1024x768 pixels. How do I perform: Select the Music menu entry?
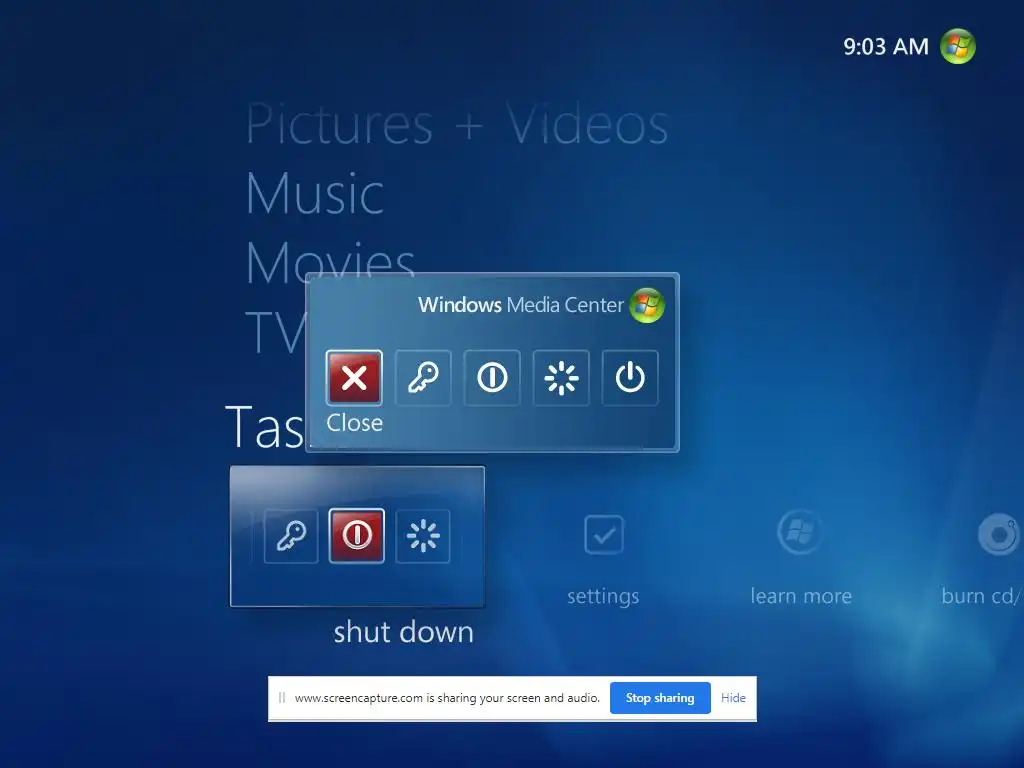[315, 193]
